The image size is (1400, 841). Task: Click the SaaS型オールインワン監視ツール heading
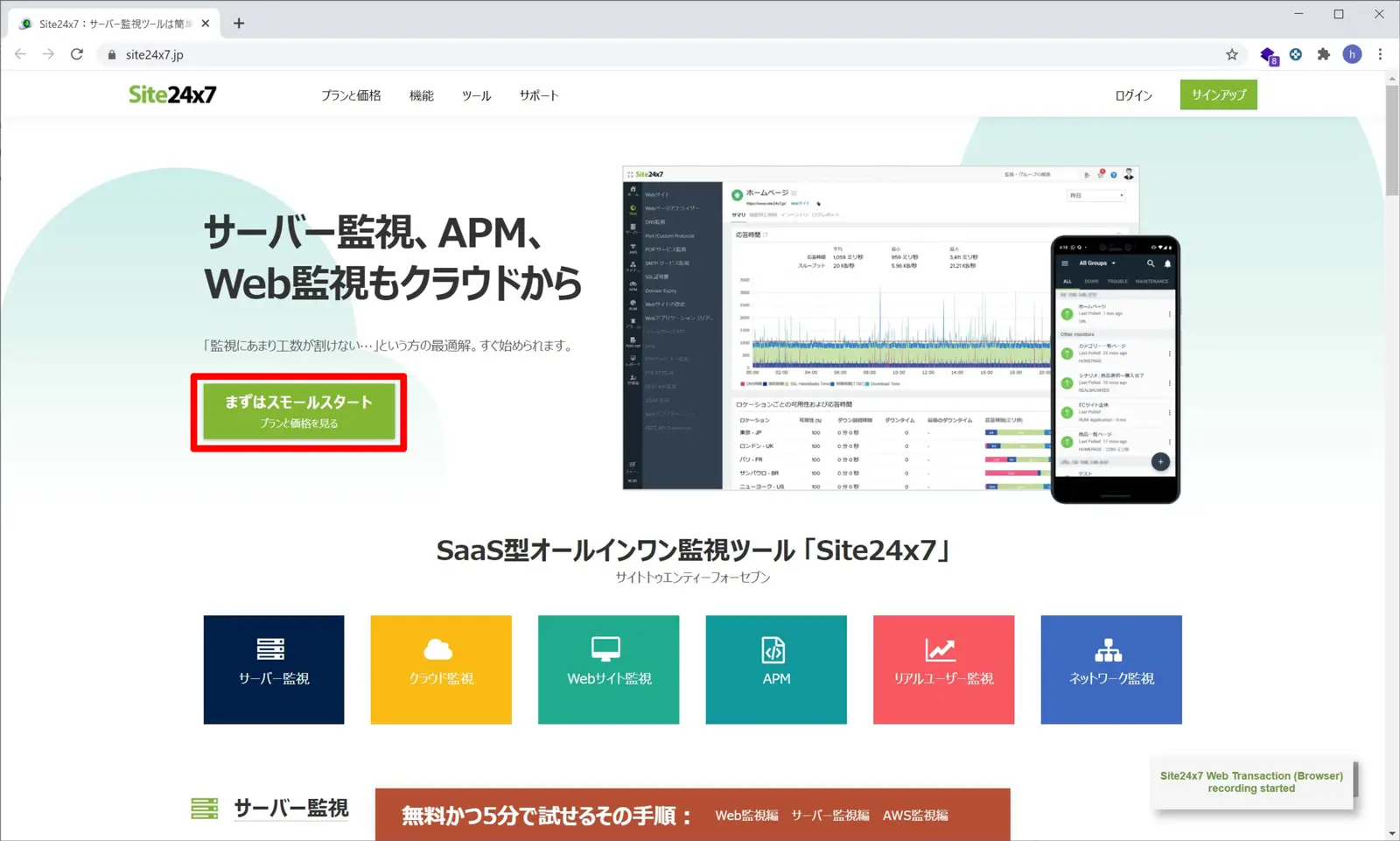coord(692,550)
